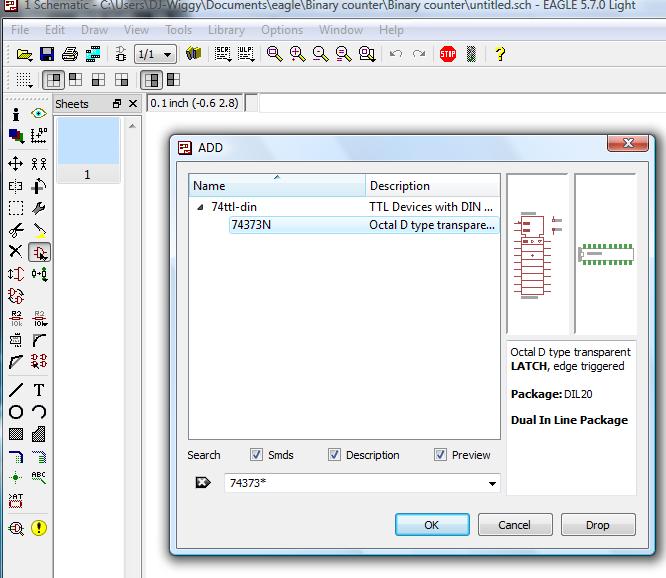Click the Zoom in magnifier icon

tap(297, 54)
